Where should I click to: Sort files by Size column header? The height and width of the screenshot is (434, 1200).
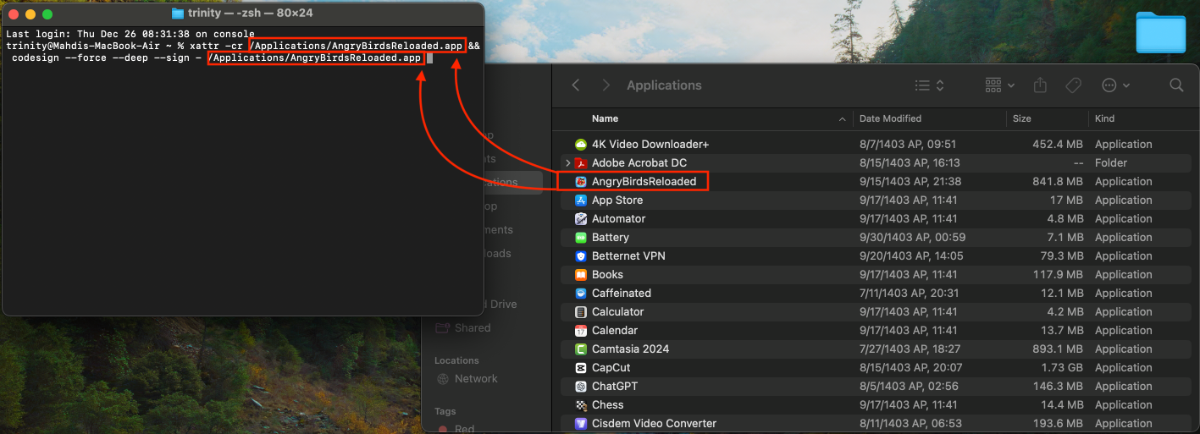[x=1022, y=119]
